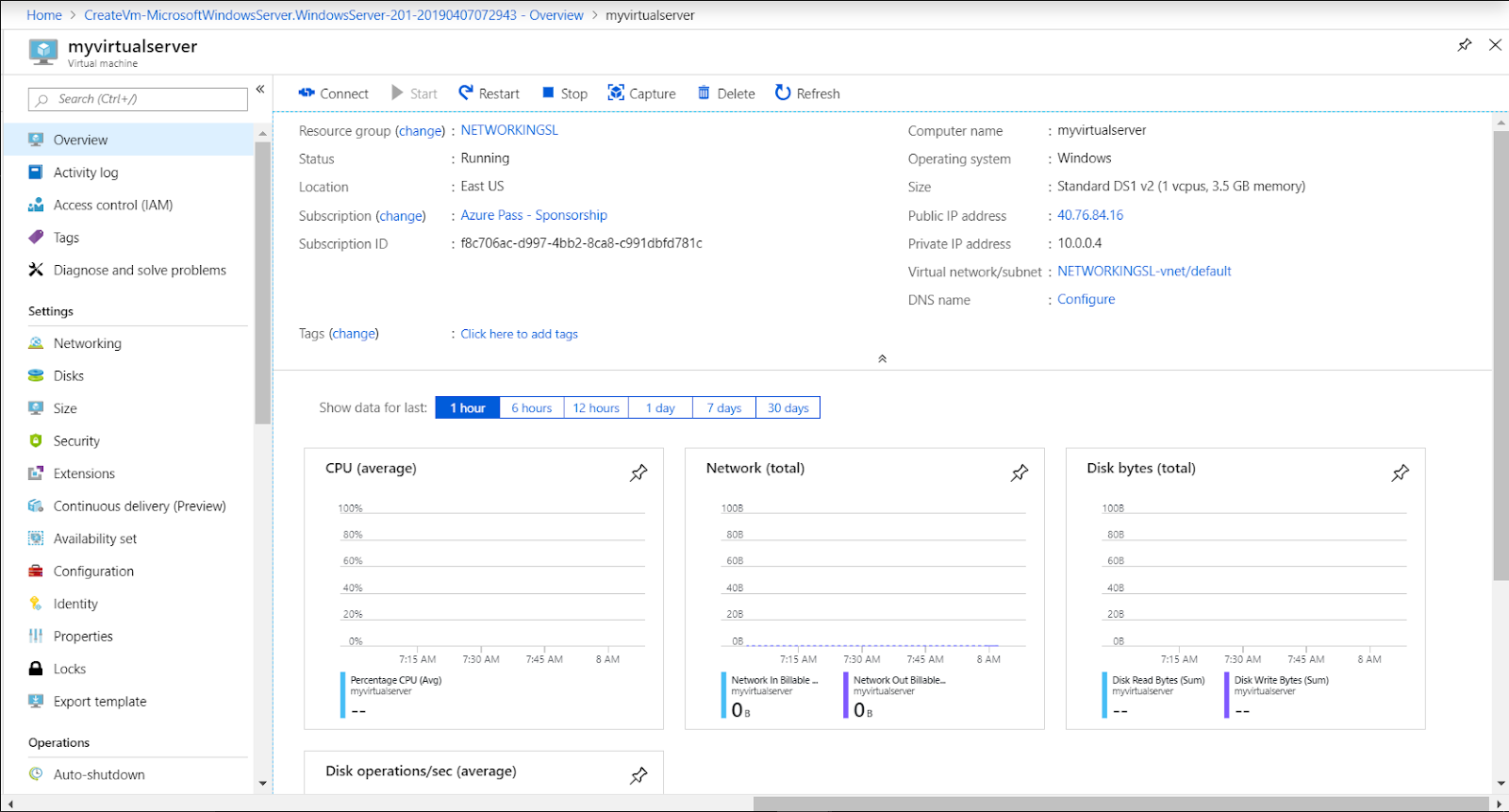Click here to add tags link
Viewport: 1509px width, 812px height.
tap(519, 334)
